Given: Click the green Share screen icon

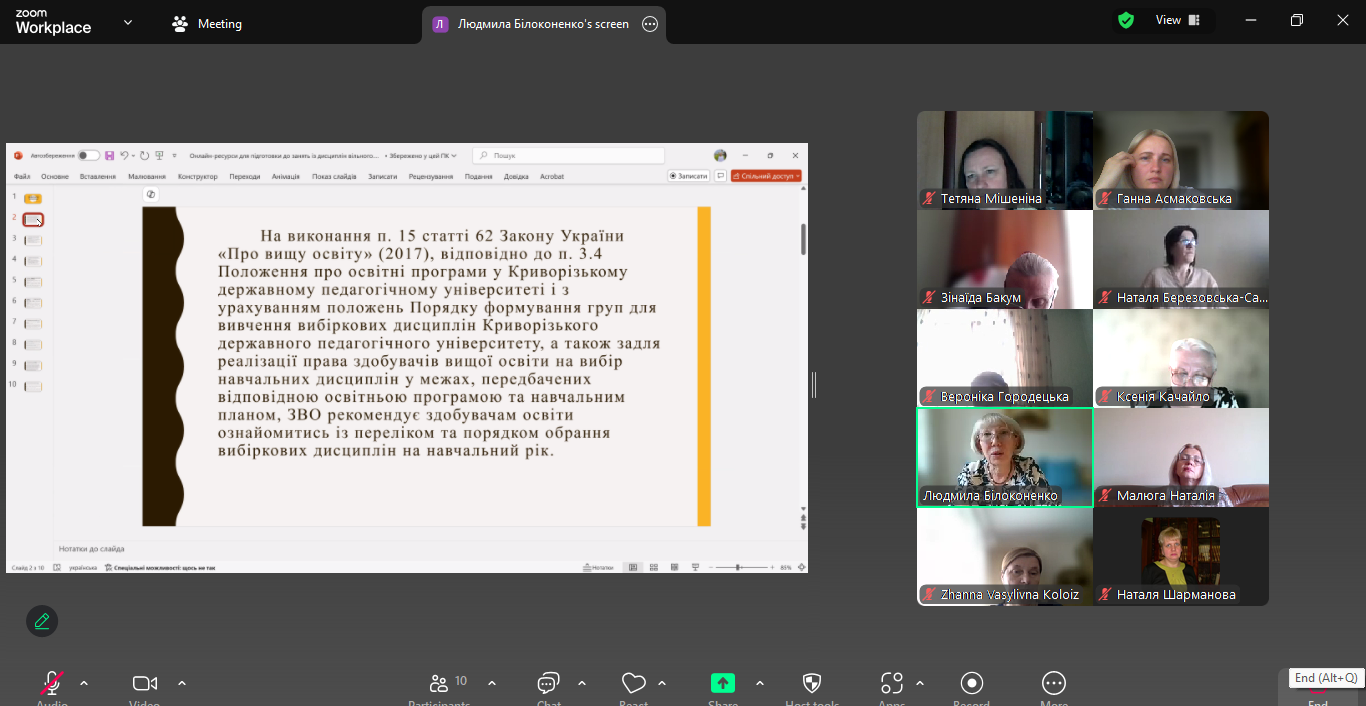Looking at the screenshot, I should pos(722,684).
